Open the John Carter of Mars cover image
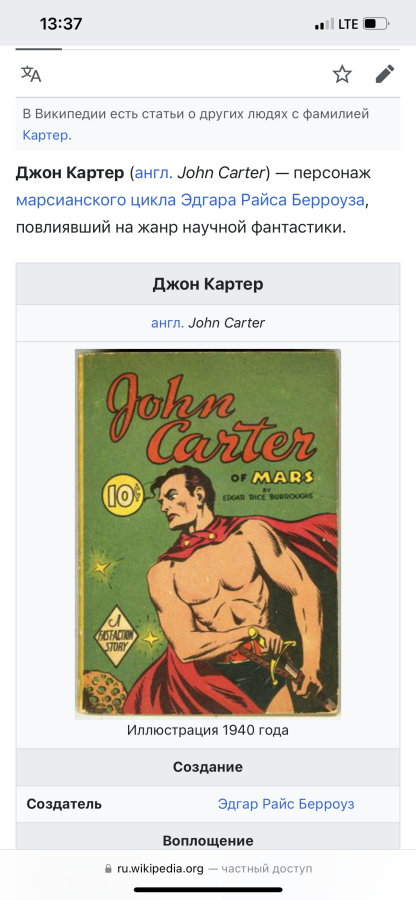The image size is (416, 900). [208, 534]
